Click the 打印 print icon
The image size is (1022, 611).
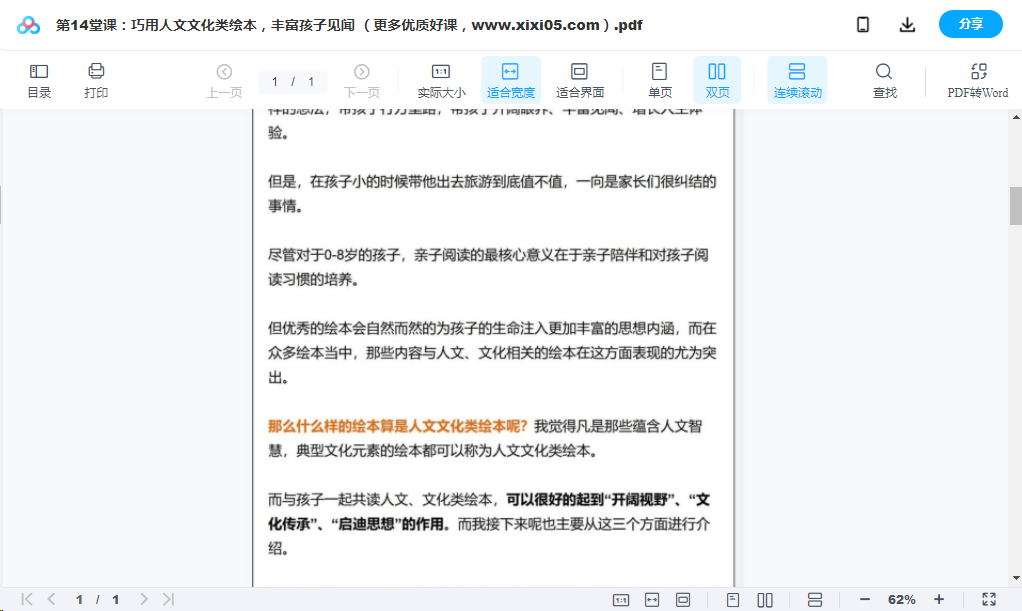(x=96, y=80)
